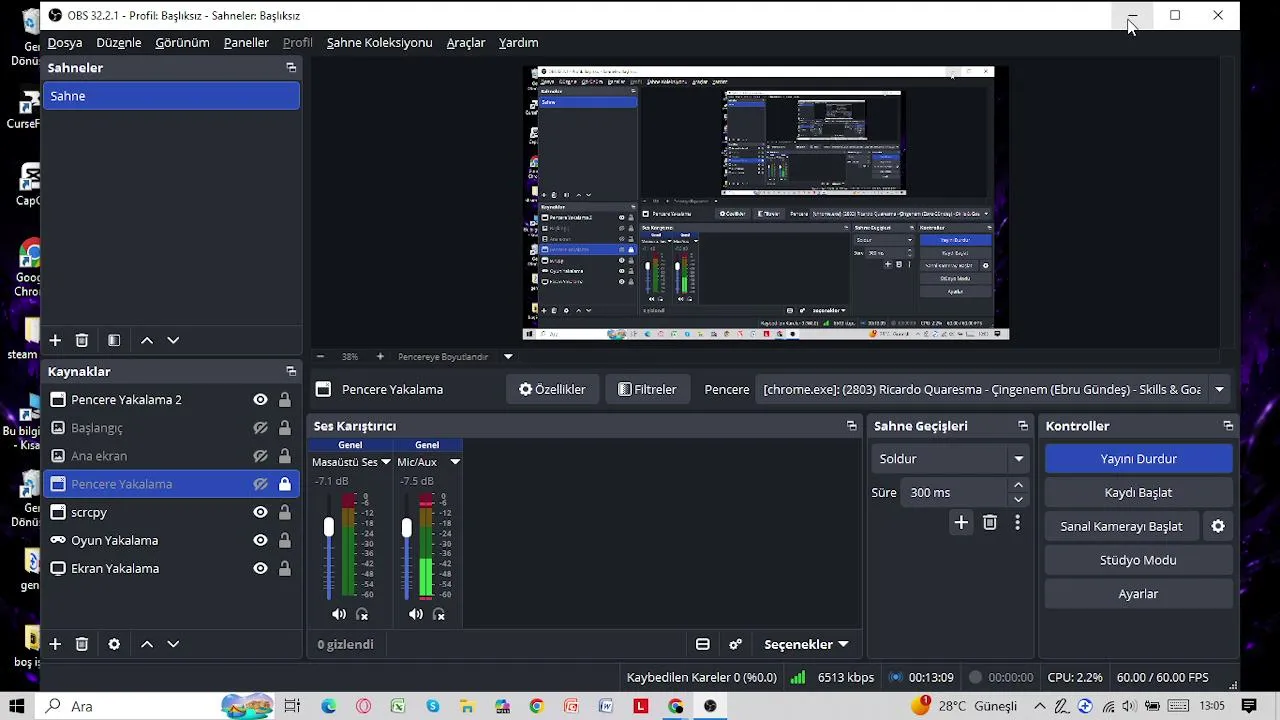This screenshot has height=720, width=1280.
Task: Start the virtual camera with Sanal Kamerayı Başlat
Action: click(x=1121, y=526)
